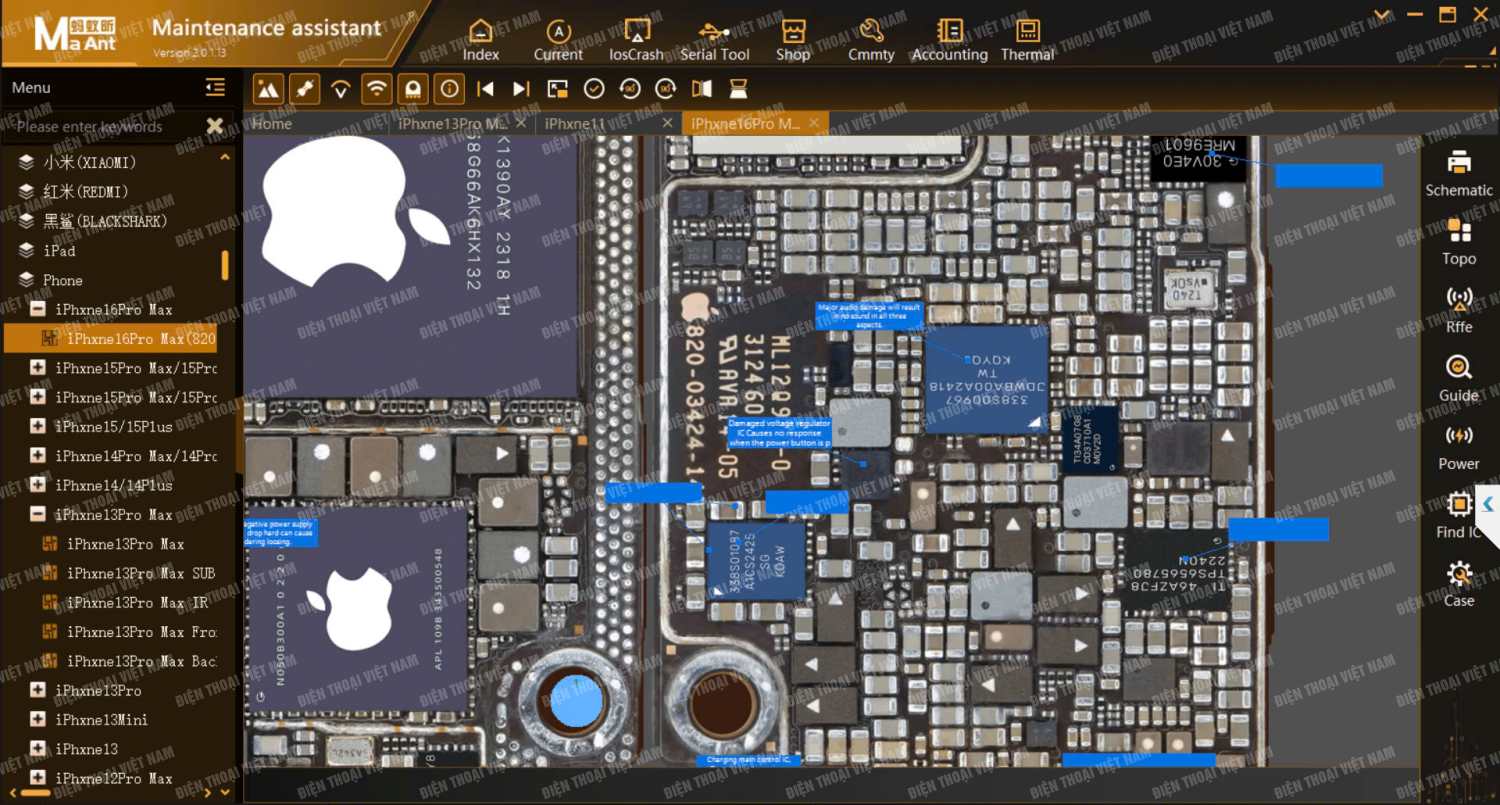Image resolution: width=1500 pixels, height=805 pixels.
Task: Close the iPhxne16Pro M.. tab
Action: tap(814, 123)
